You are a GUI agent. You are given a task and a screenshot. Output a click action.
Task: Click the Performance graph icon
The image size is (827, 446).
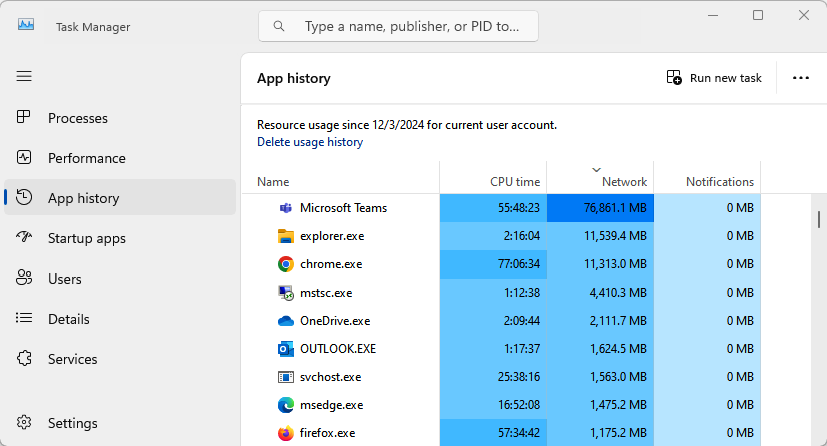click(24, 157)
